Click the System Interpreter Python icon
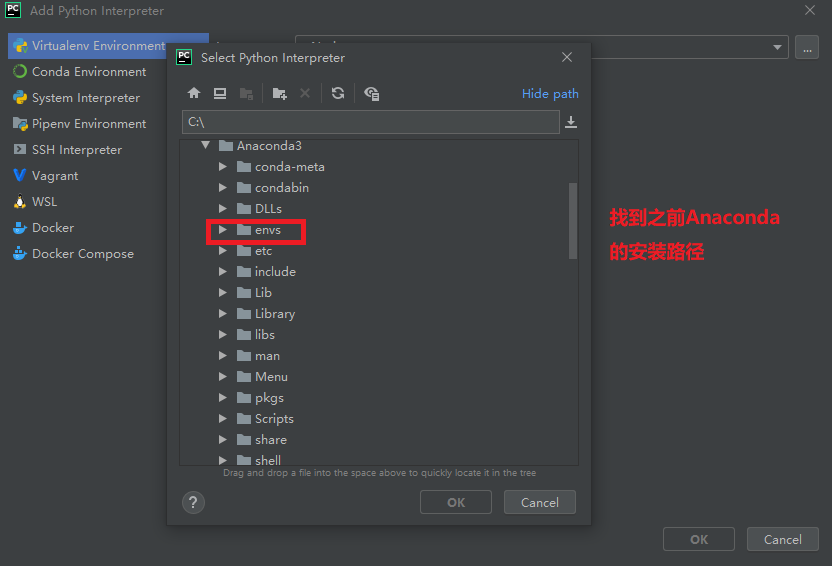The image size is (832, 566). click(20, 98)
